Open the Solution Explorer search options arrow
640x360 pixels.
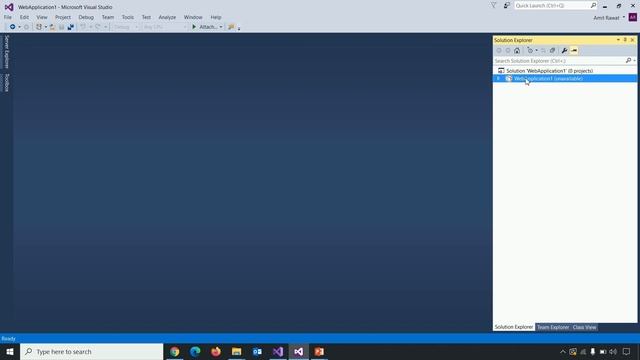634,61
